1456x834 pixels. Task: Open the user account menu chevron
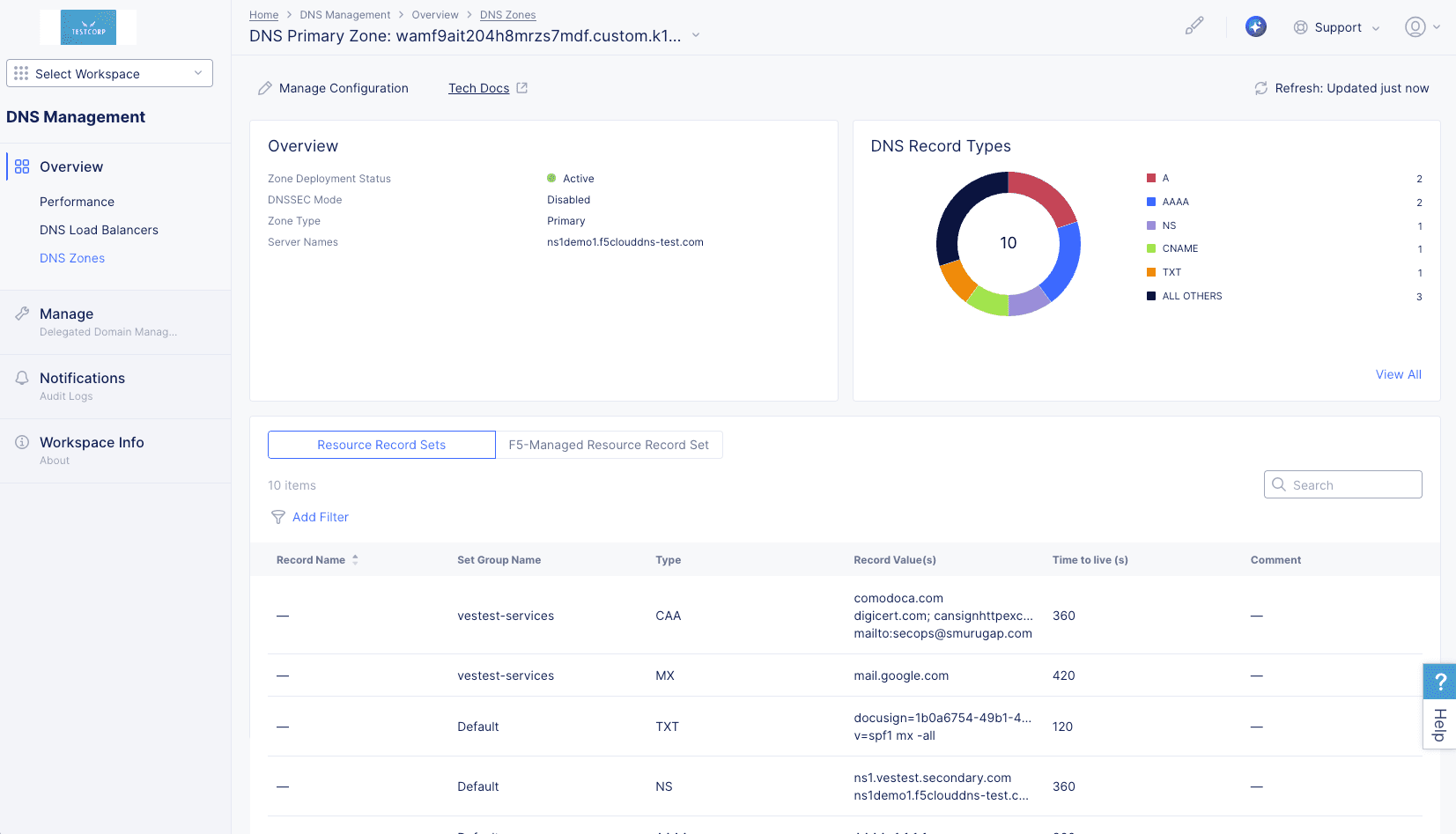click(x=1435, y=27)
